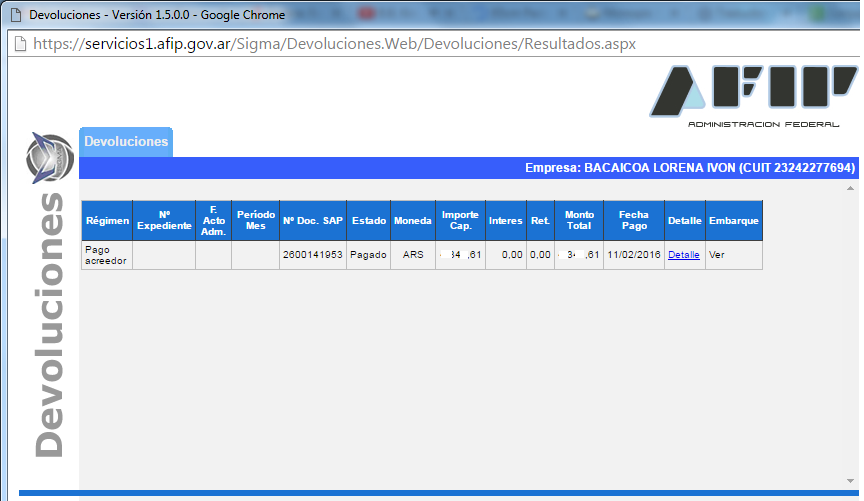Click the Nº Doc. SAP column header
Image resolution: width=864 pixels, height=501 pixels.
coord(313,220)
